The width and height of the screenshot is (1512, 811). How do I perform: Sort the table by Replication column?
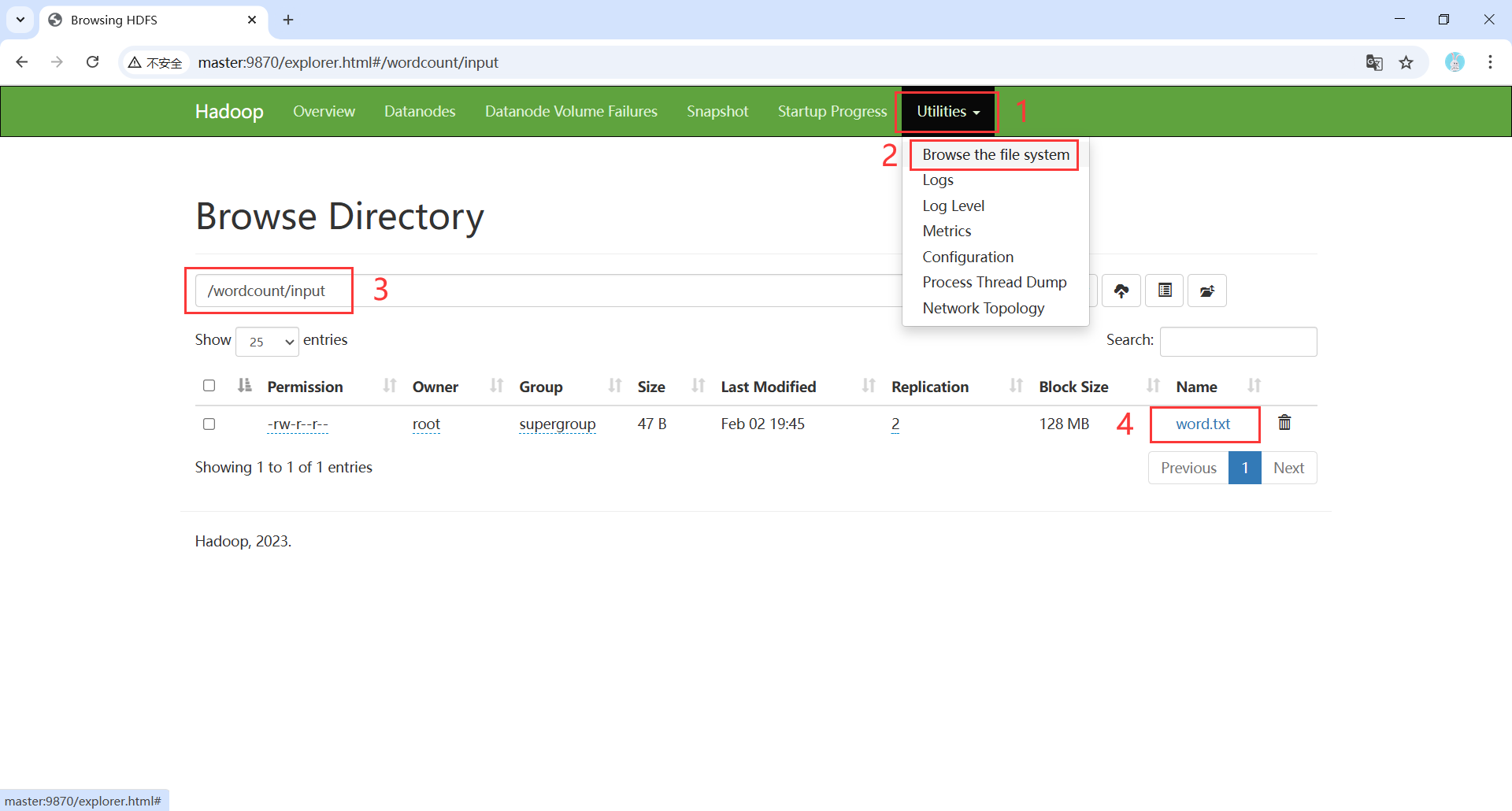(x=1016, y=386)
